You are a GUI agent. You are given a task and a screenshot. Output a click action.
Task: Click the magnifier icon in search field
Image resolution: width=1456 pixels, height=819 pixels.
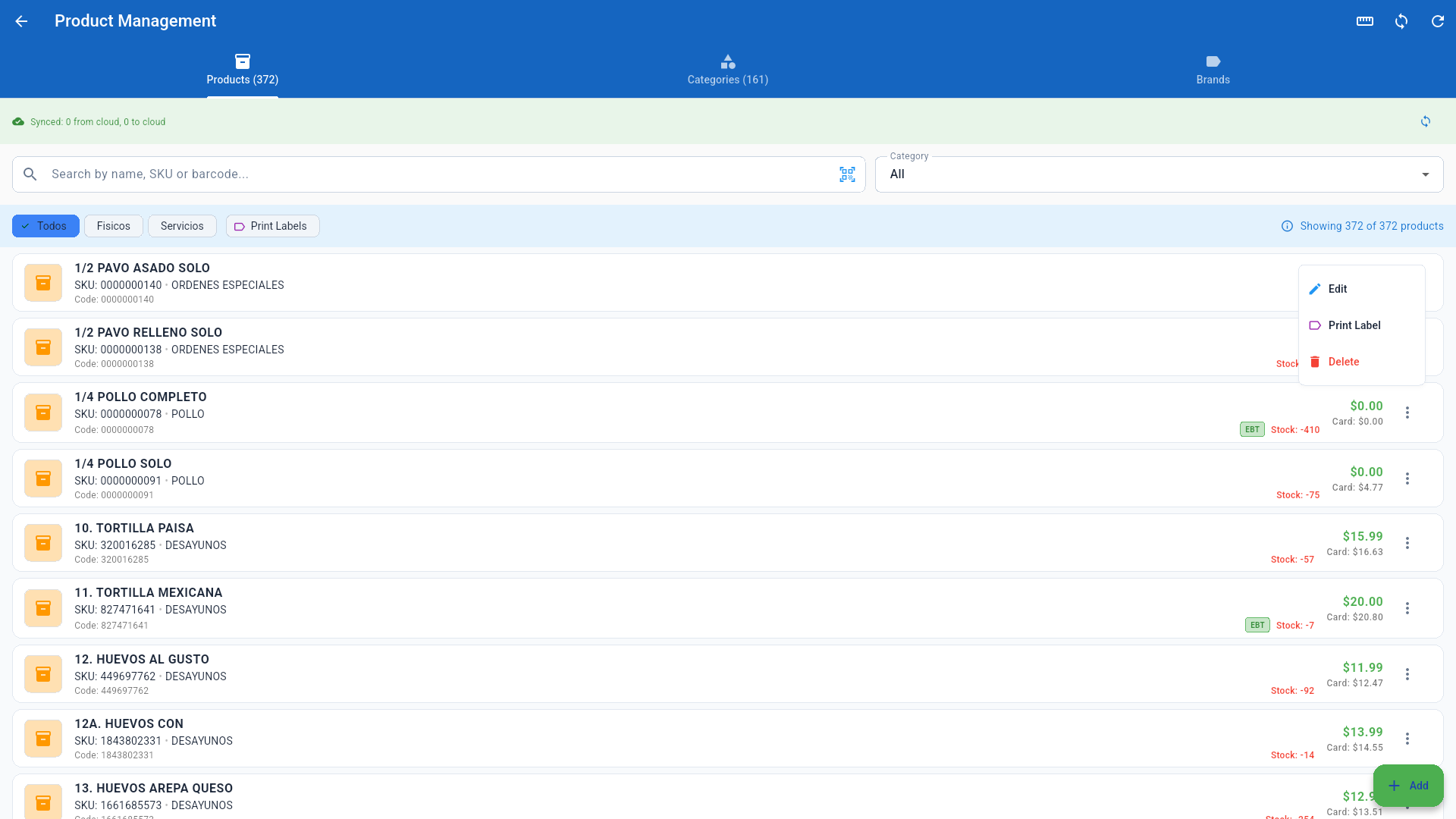[30, 174]
